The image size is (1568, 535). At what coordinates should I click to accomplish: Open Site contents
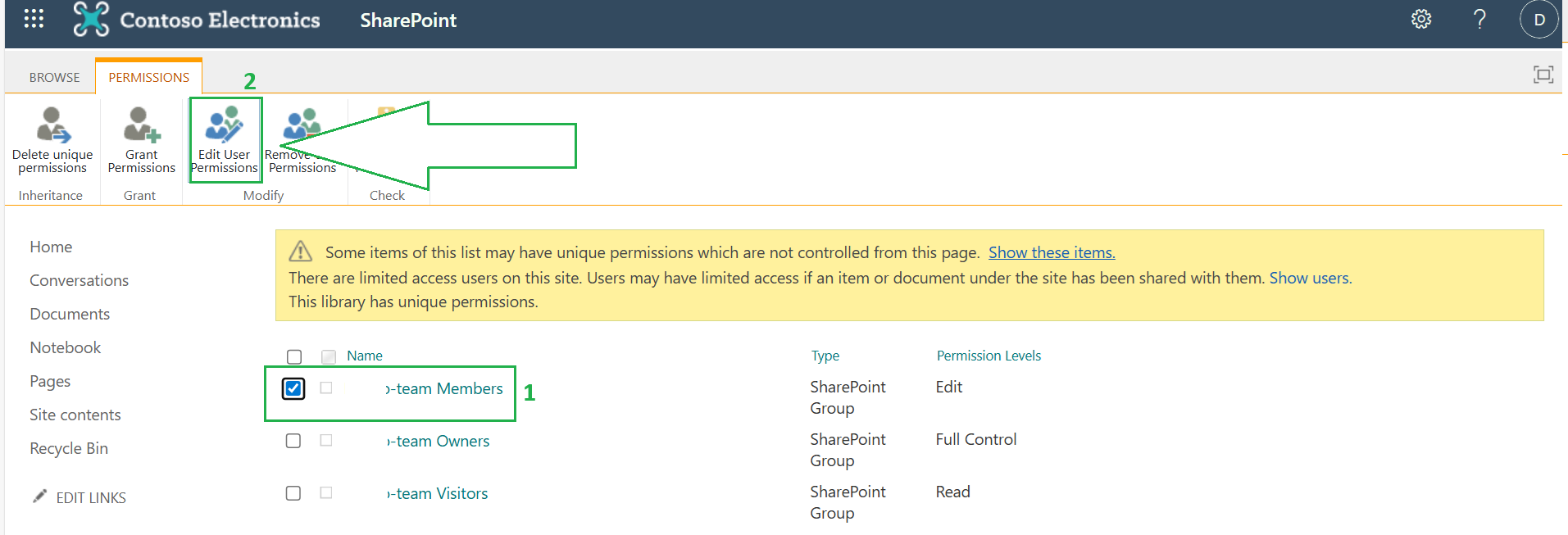pyautogui.click(x=75, y=415)
